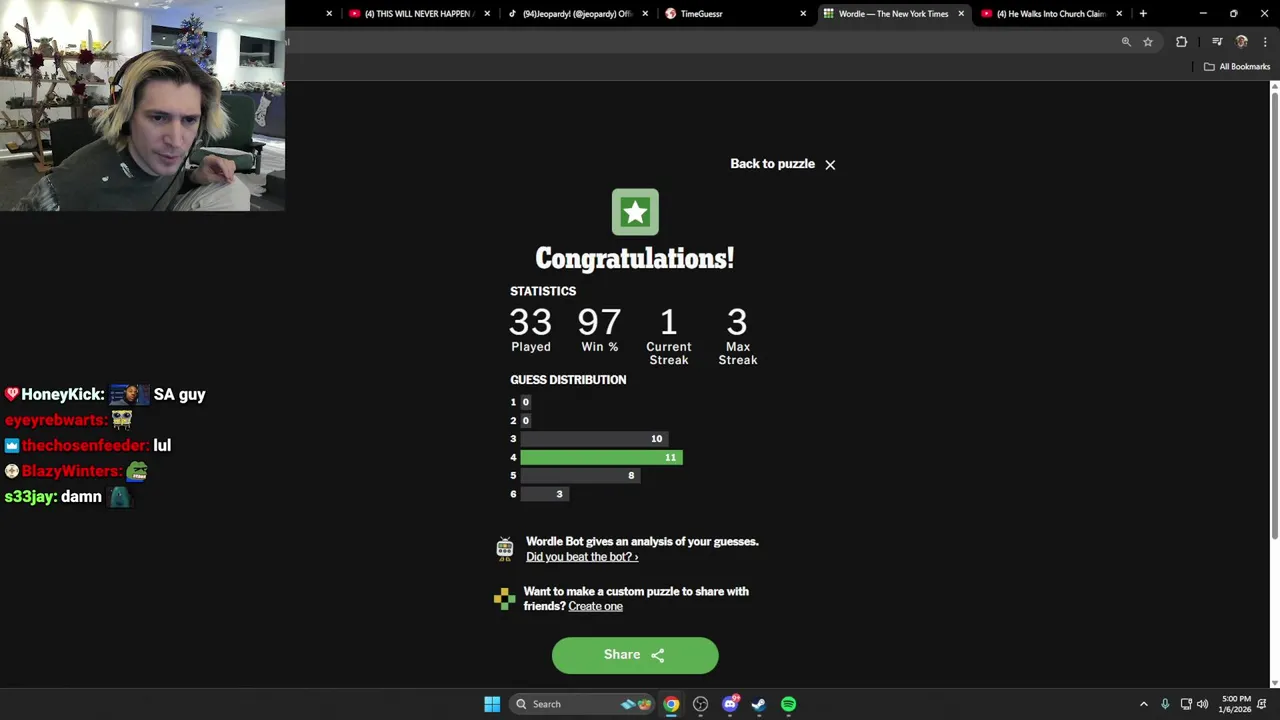1280x720 pixels.
Task: Open the network tray icon
Action: click(1186, 704)
